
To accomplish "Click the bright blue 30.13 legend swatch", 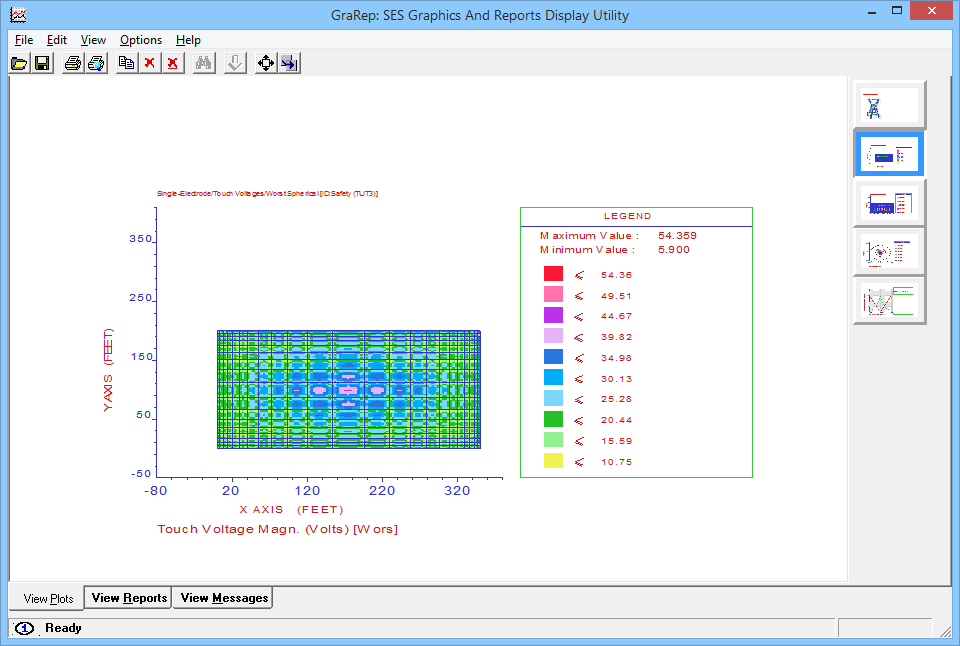I will (553, 378).
